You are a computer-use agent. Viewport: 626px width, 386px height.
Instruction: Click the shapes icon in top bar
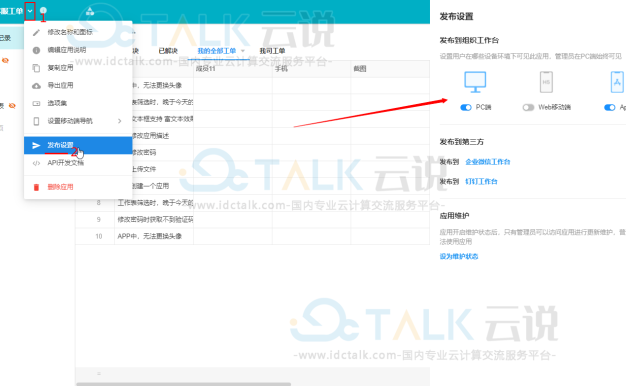point(90,11)
